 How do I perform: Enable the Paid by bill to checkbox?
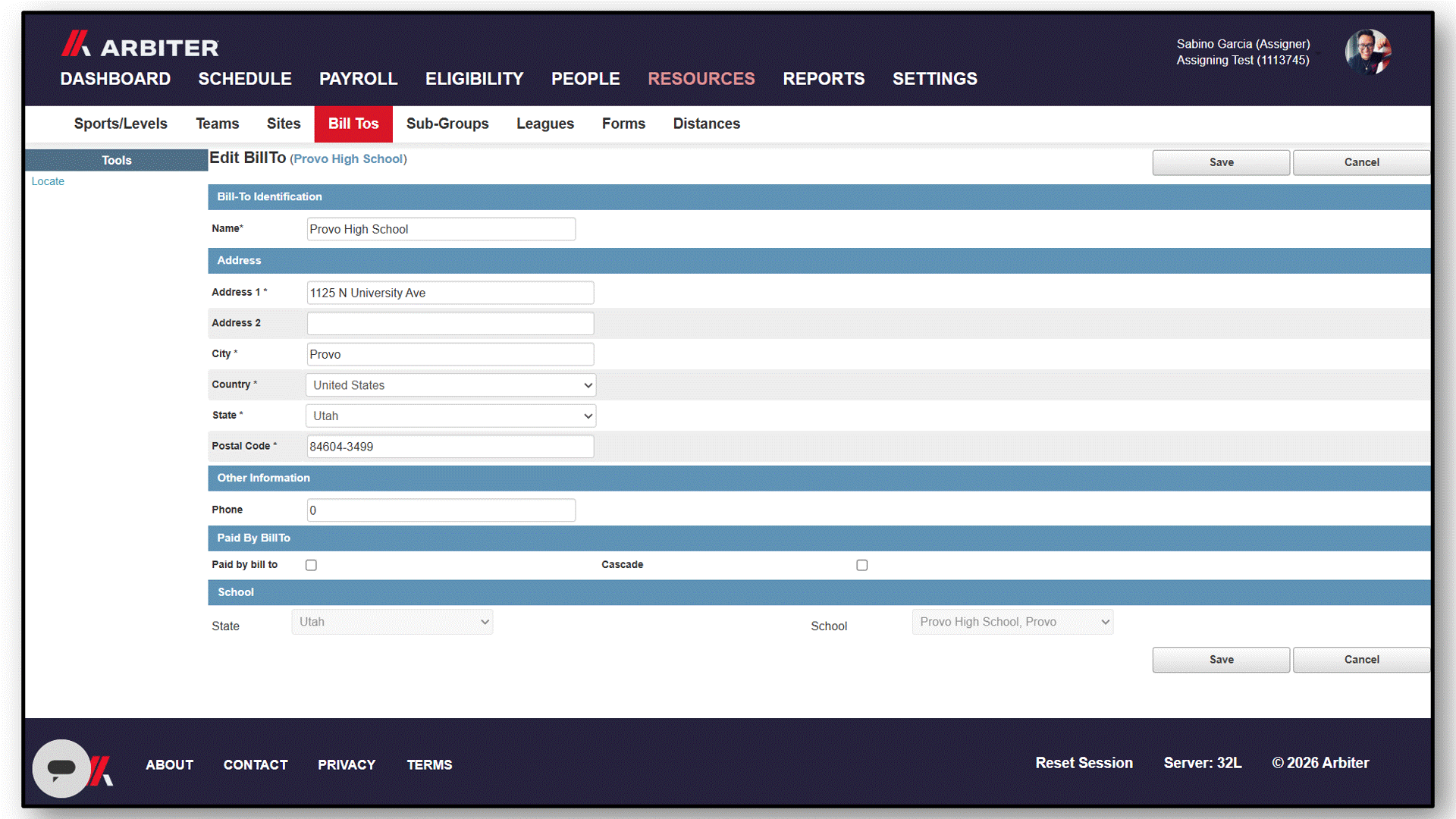coord(311,565)
